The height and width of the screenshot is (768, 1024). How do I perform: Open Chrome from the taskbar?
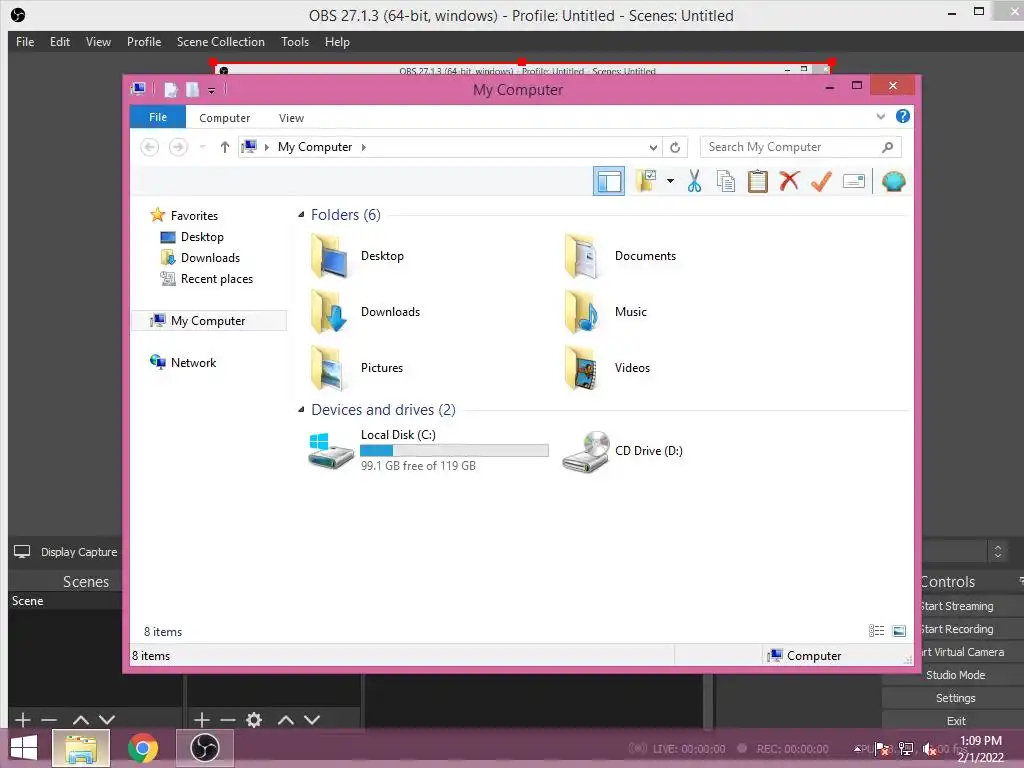tap(142, 748)
